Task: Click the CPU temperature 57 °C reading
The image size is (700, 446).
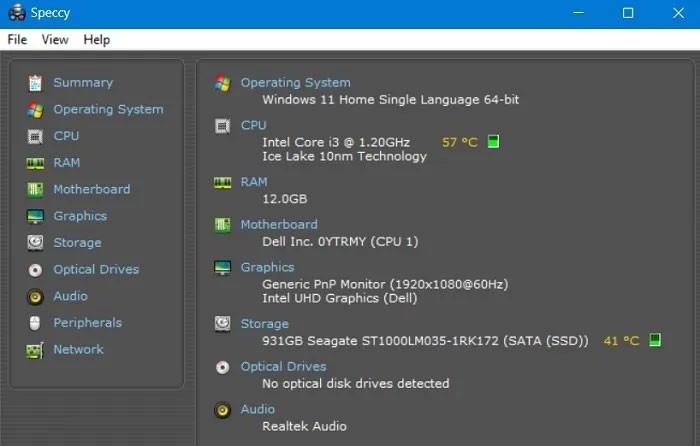Action: coord(459,142)
